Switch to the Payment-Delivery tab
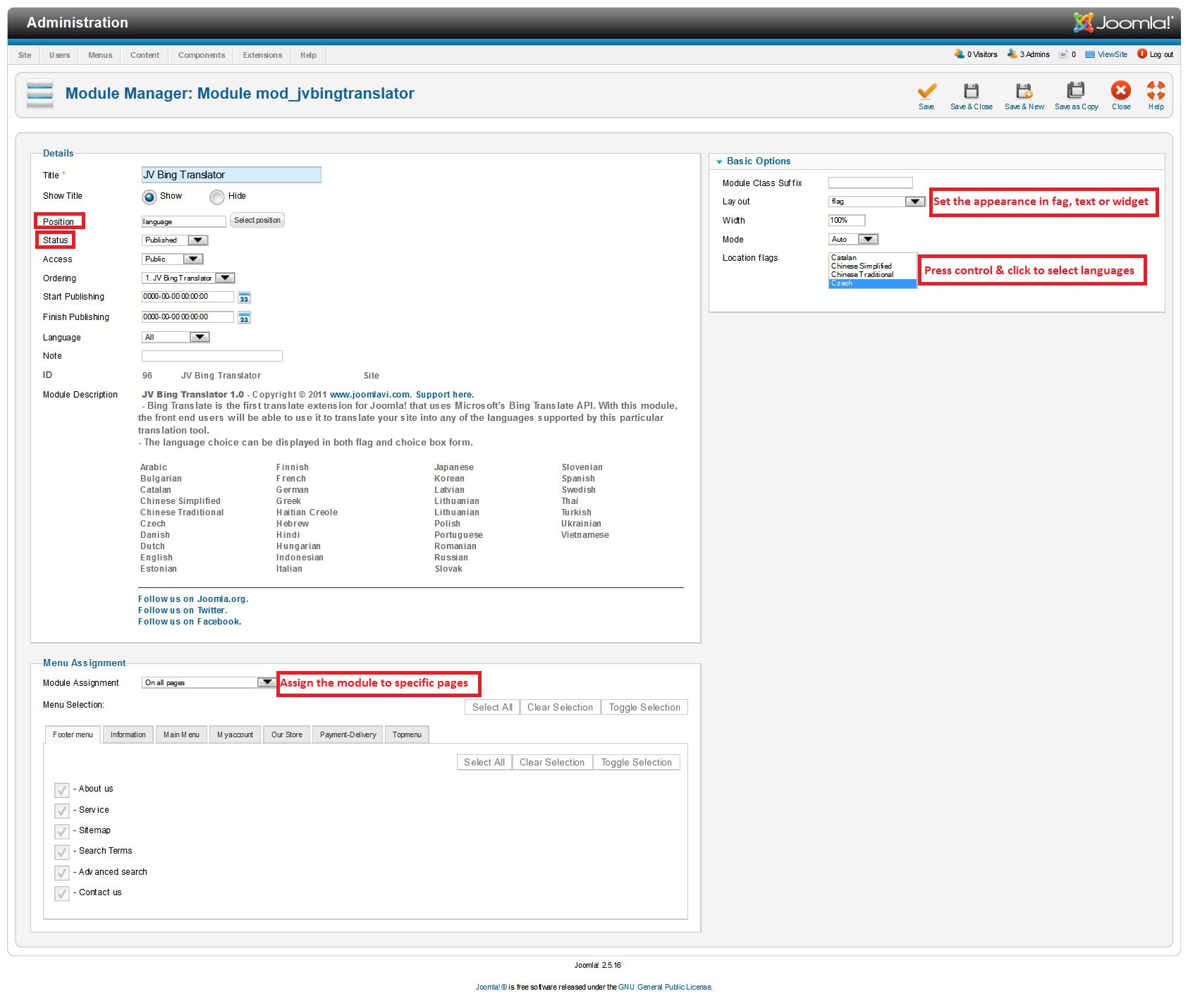 tap(348, 735)
